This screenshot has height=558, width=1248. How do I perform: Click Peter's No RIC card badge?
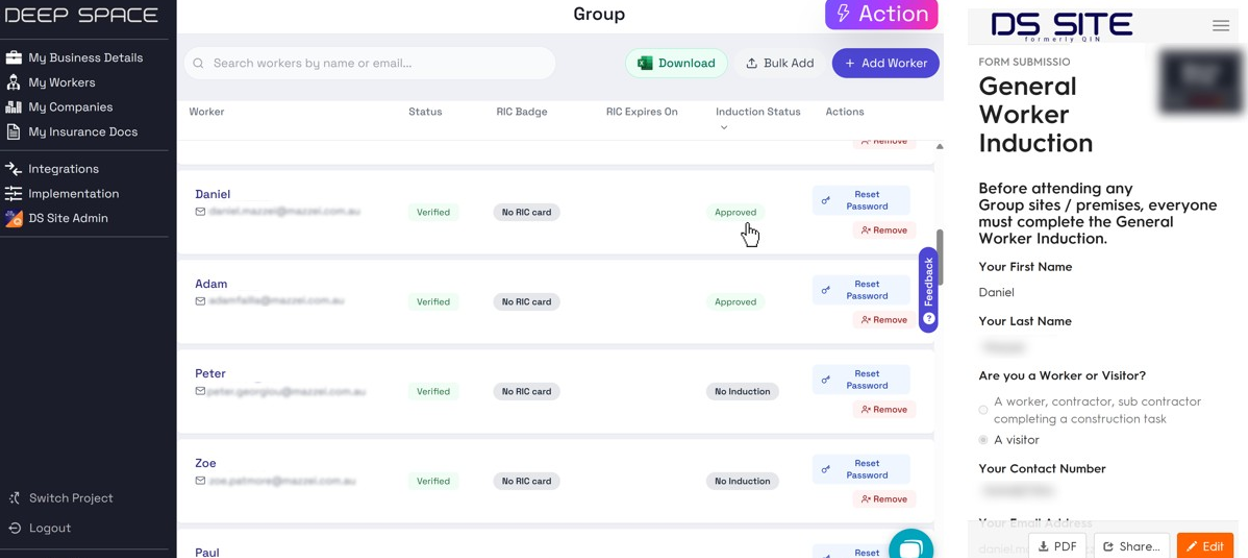[x=526, y=391]
